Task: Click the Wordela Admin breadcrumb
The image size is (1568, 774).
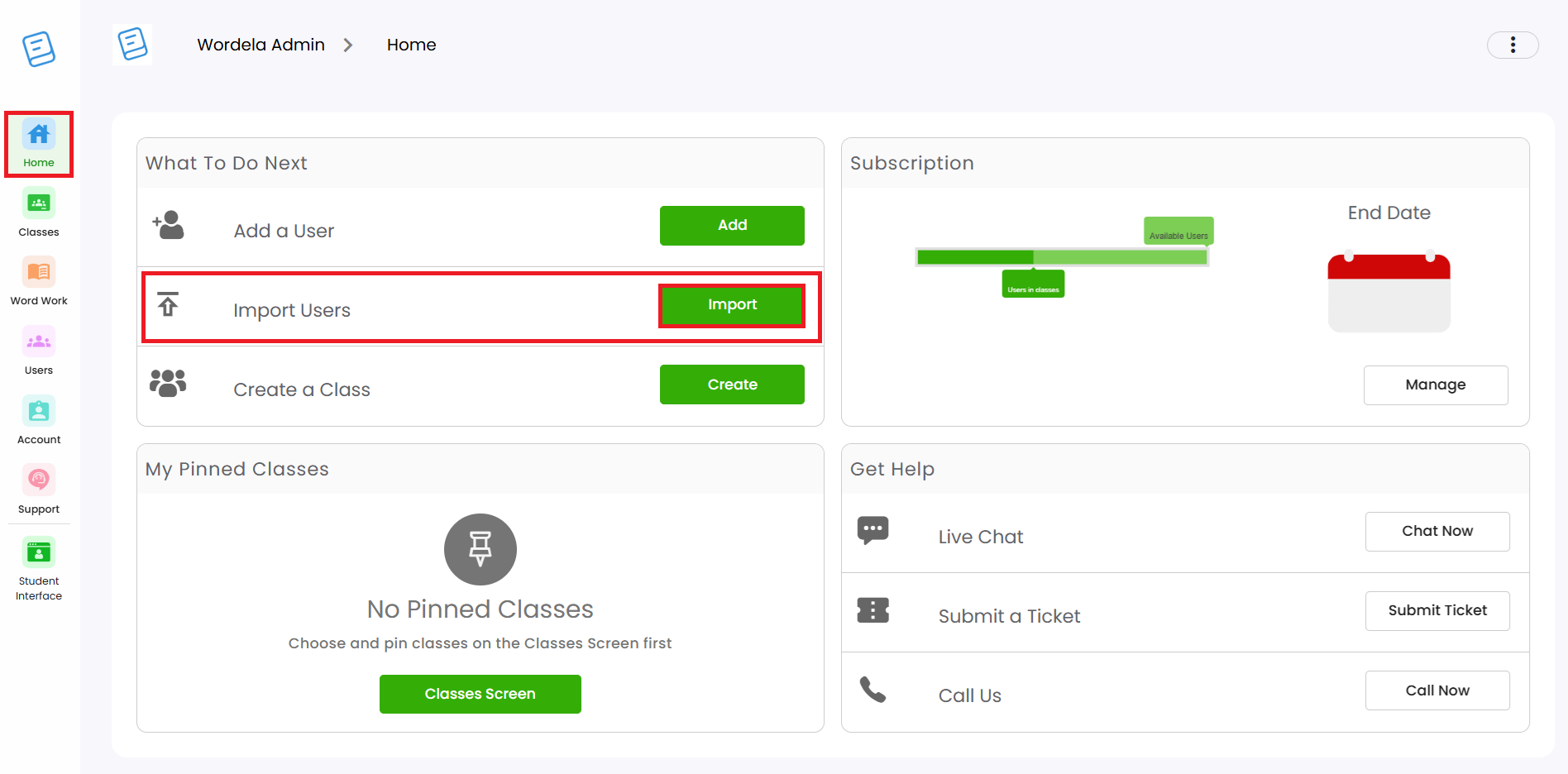Action: tap(261, 45)
